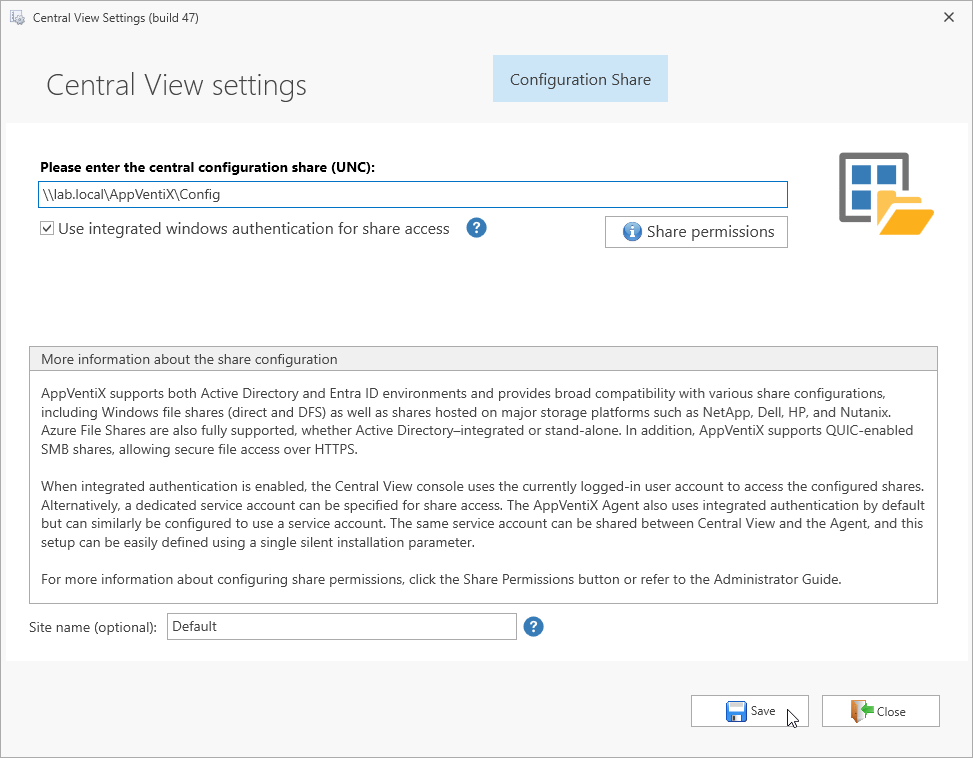Select the Configuration Share tab
This screenshot has width=973, height=758.
pyautogui.click(x=580, y=79)
